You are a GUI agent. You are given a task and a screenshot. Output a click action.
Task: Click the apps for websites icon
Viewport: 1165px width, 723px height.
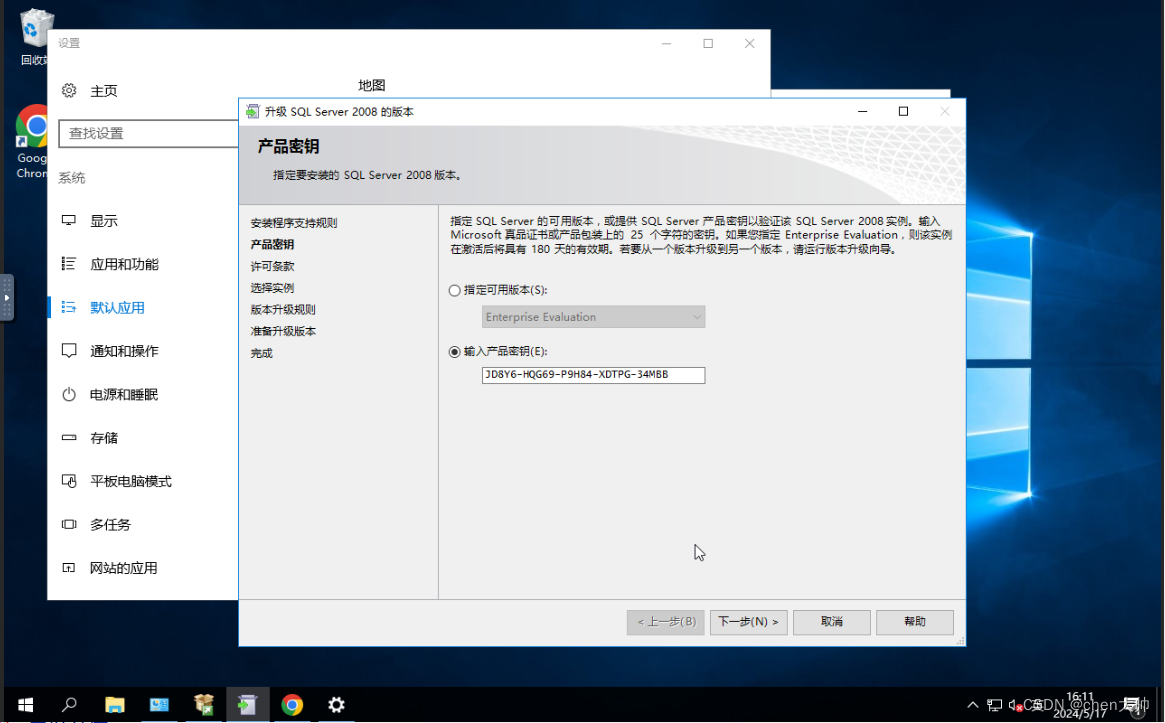point(69,568)
